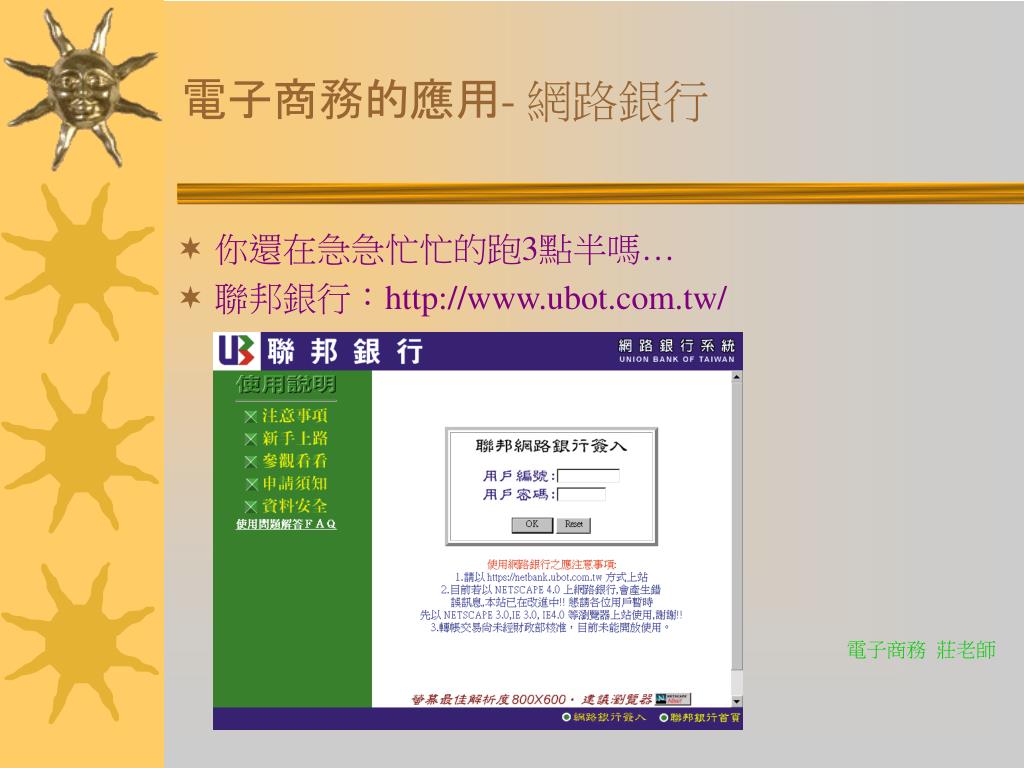Screen dimensions: 1024x768
Task: Open the 申請須知 menu item
Action: [x=295, y=483]
